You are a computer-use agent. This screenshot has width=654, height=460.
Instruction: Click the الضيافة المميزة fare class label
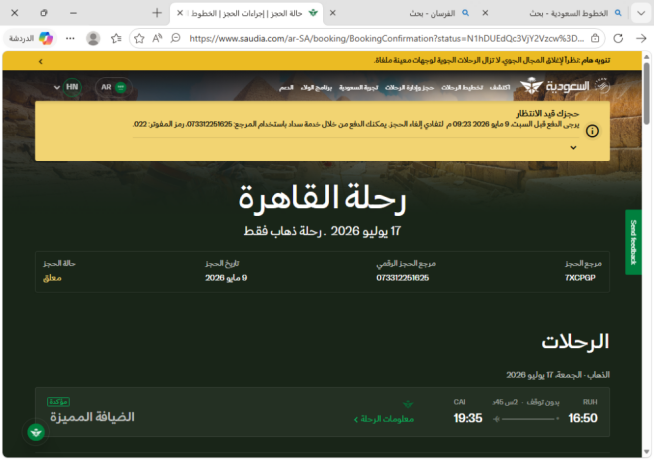pos(92,417)
